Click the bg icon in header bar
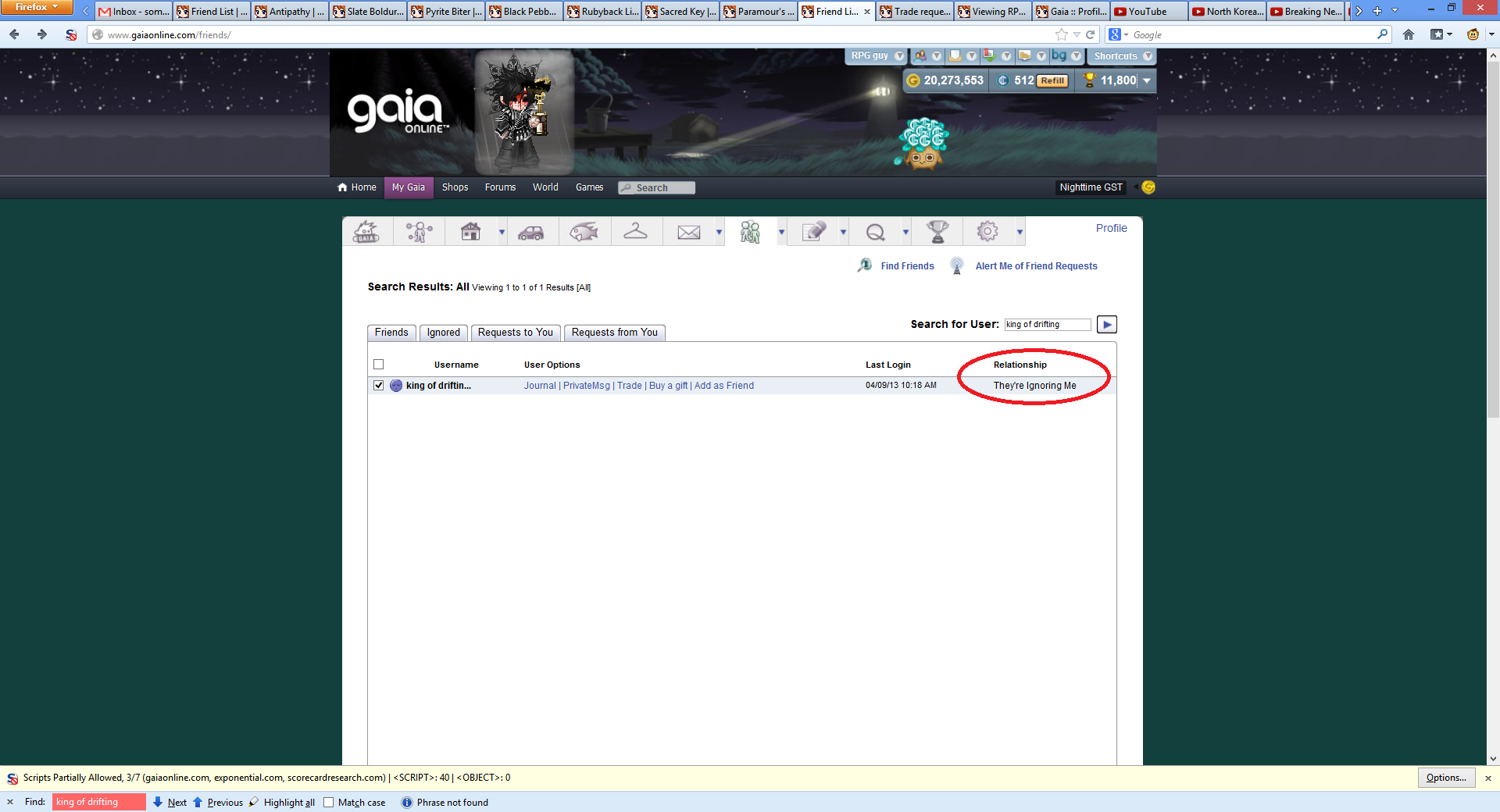Viewport: 1500px width, 812px height. coord(1059,55)
